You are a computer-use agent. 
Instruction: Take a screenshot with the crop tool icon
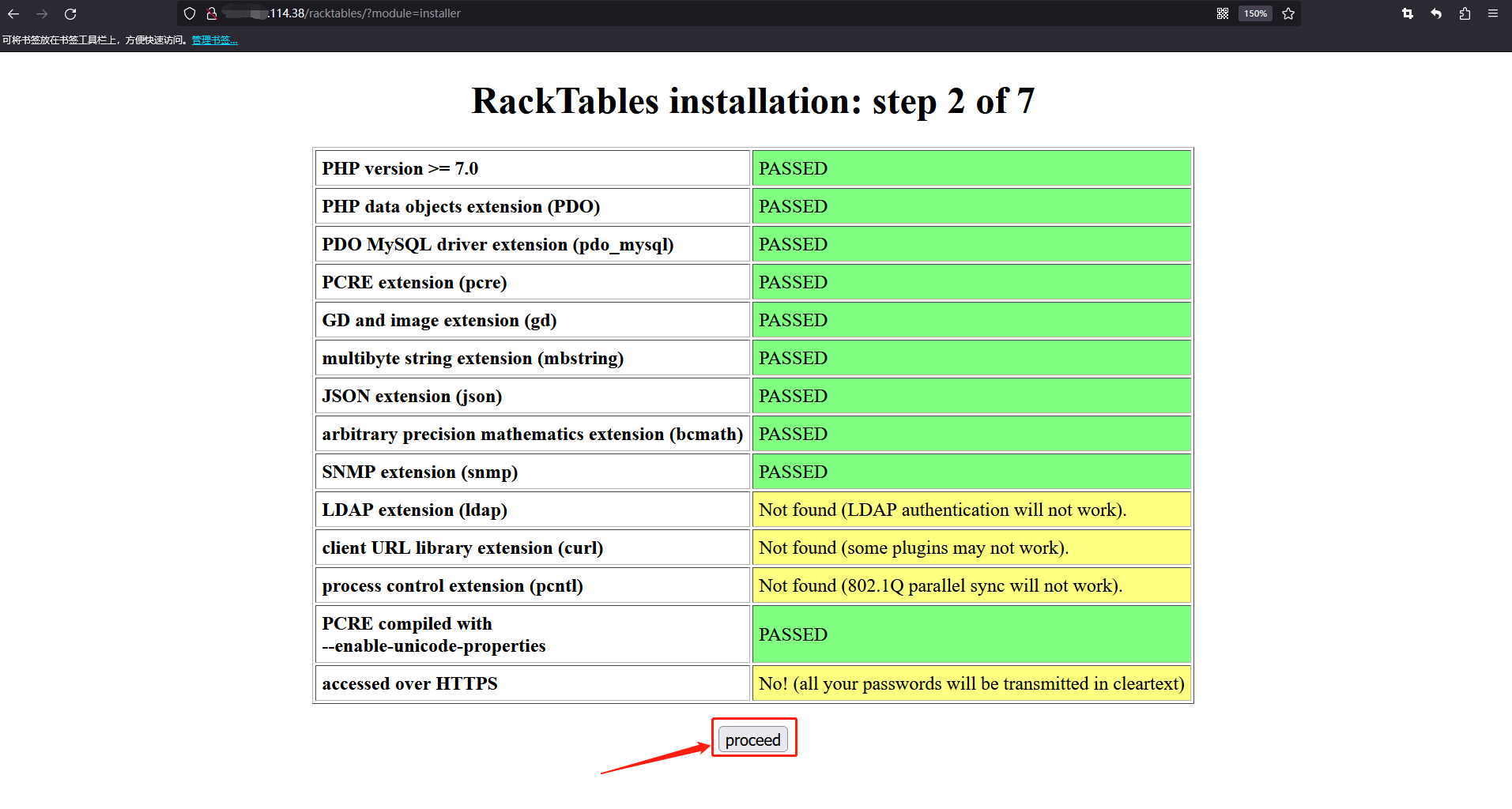pyautogui.click(x=1408, y=13)
